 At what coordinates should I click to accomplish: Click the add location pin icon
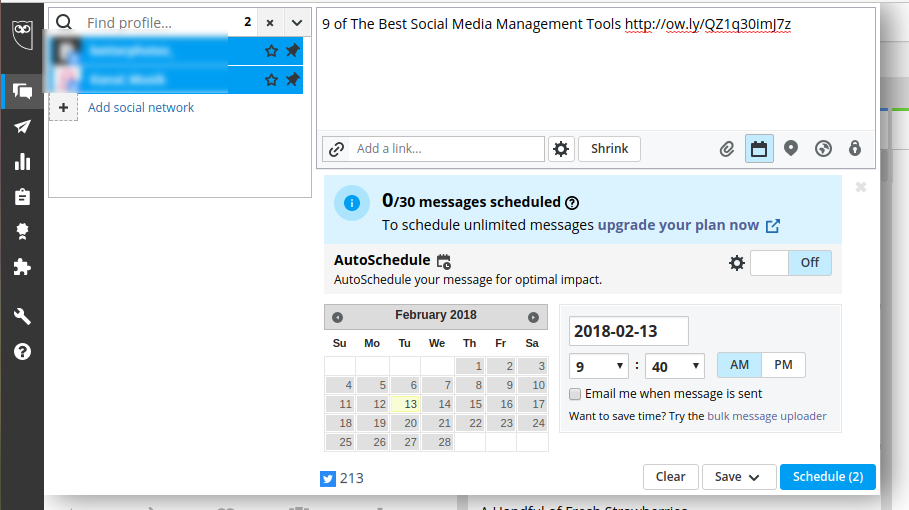[791, 149]
